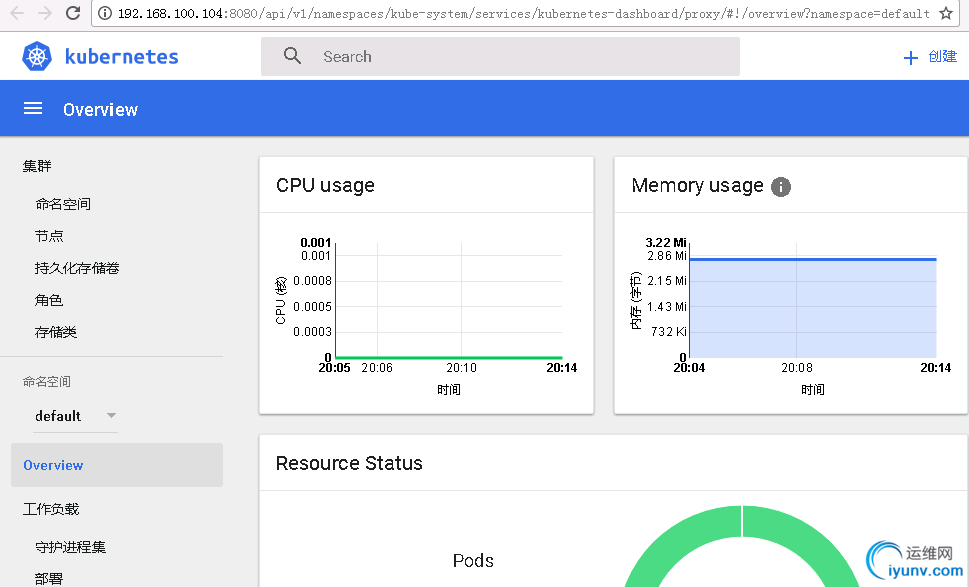Viewport: 969px width, 587px height.
Task: Bookmark this page with star icon
Action: [946, 14]
